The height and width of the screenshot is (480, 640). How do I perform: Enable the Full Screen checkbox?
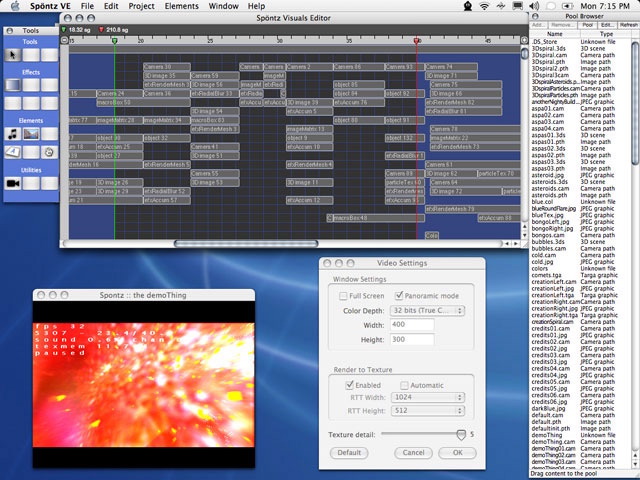(342, 296)
